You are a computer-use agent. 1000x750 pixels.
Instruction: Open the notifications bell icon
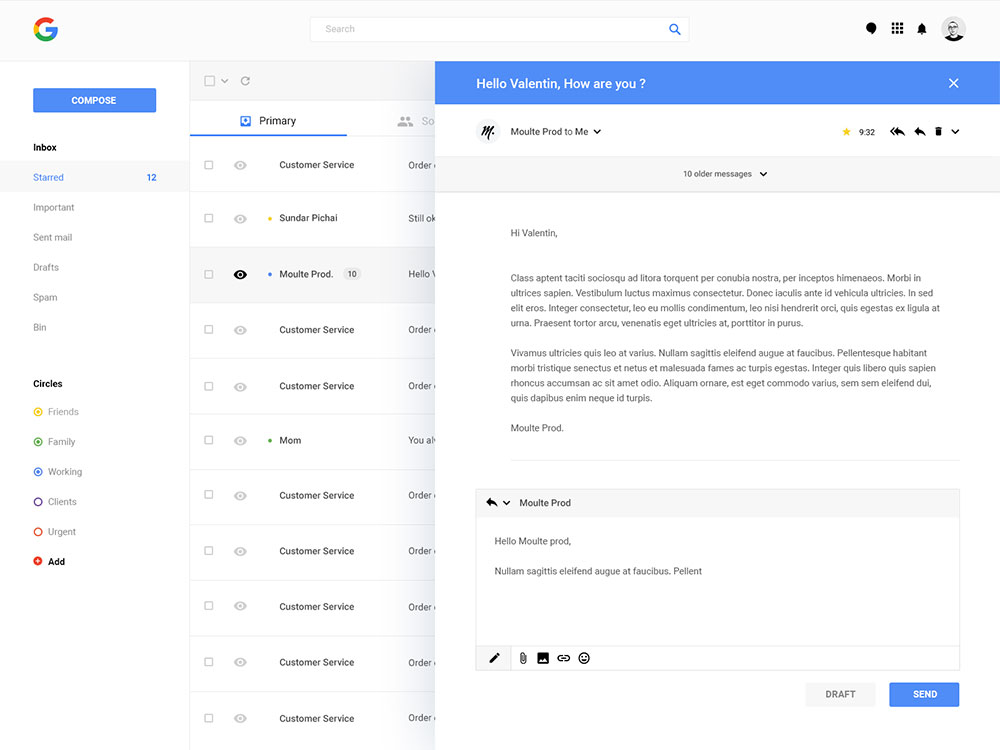pyautogui.click(x=922, y=29)
